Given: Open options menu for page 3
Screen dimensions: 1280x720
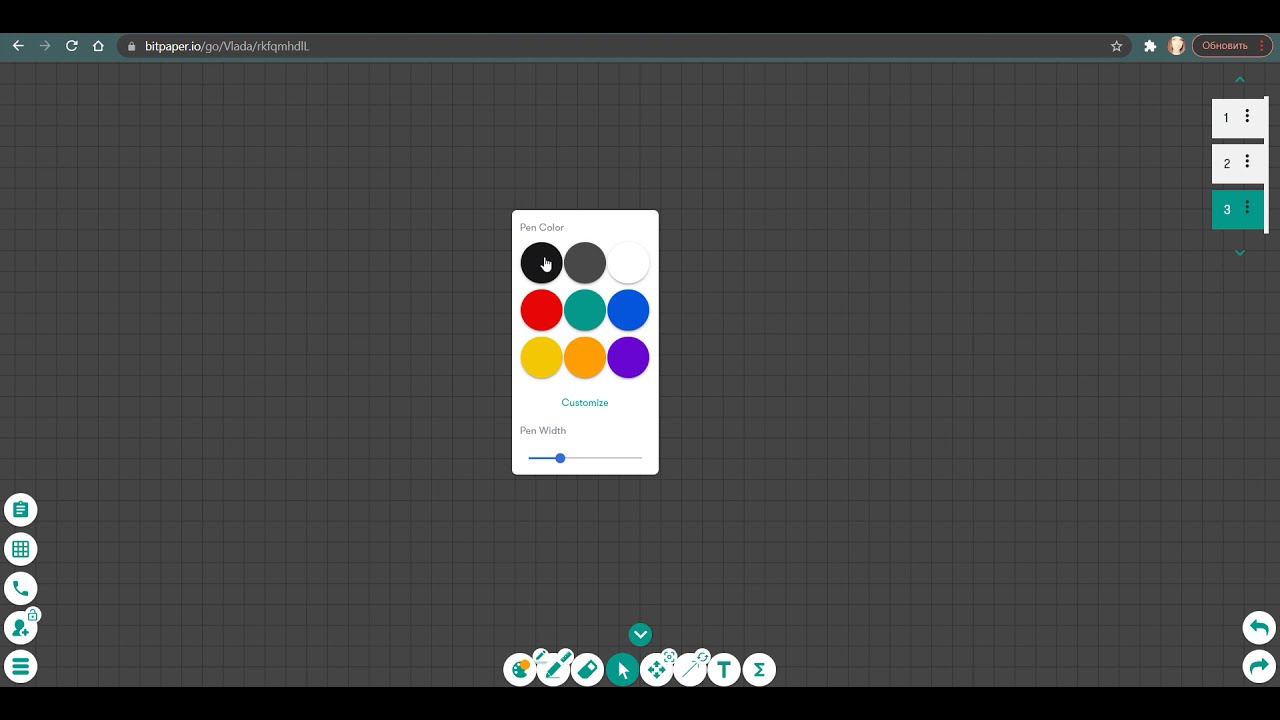Looking at the screenshot, I should point(1247,209).
